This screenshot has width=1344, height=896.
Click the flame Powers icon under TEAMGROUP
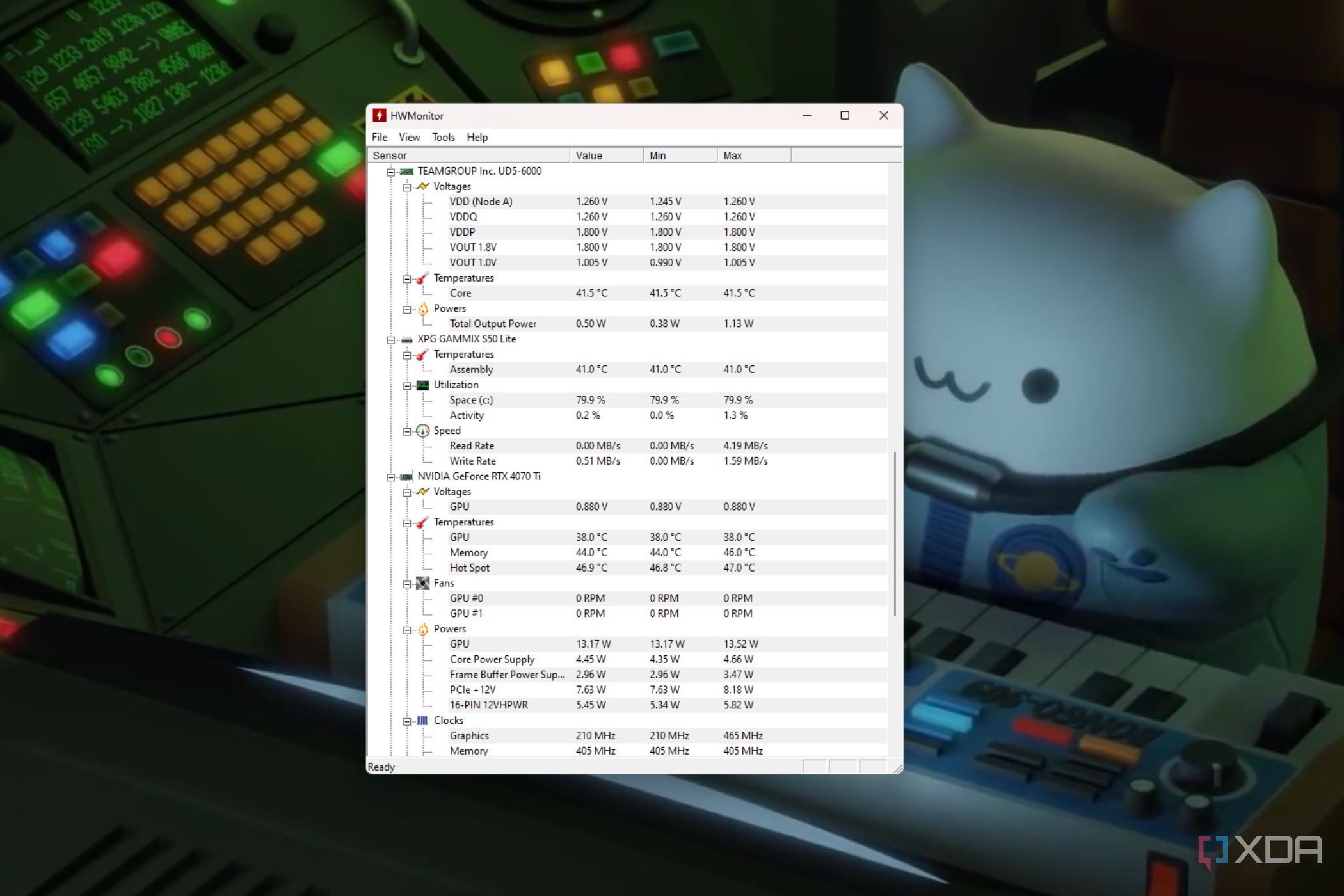coord(423,308)
